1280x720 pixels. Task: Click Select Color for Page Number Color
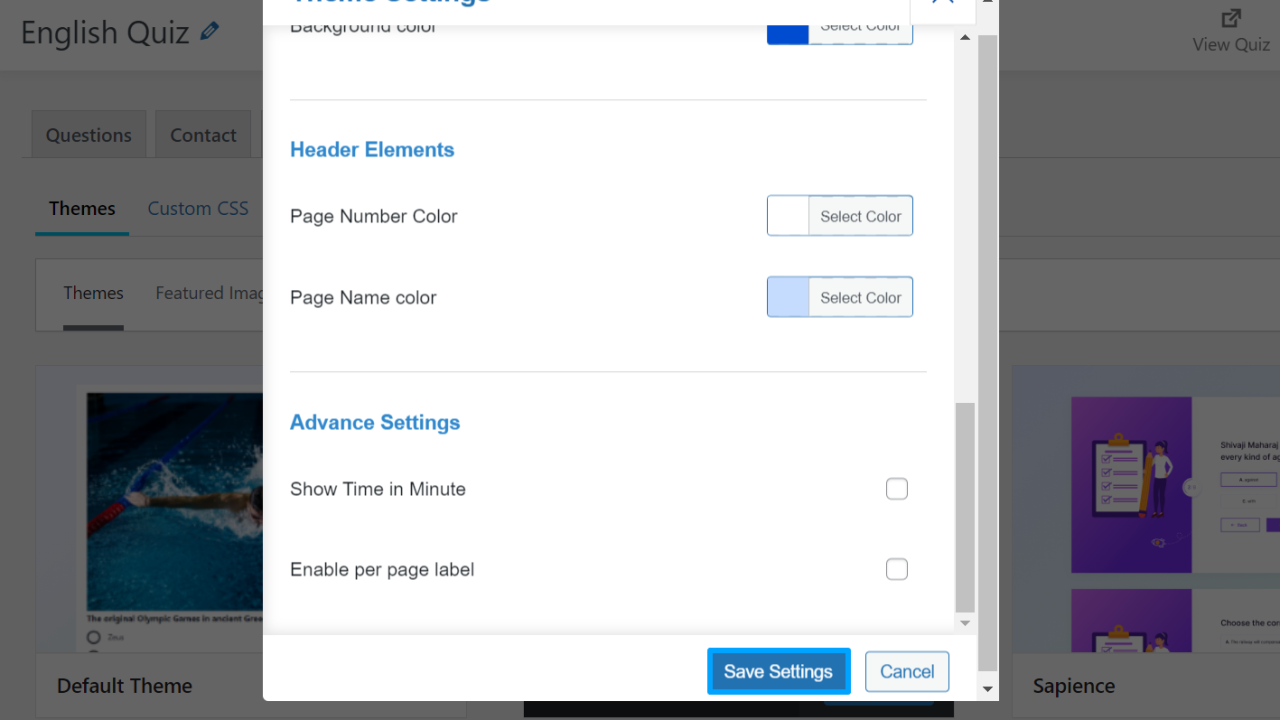[861, 216]
